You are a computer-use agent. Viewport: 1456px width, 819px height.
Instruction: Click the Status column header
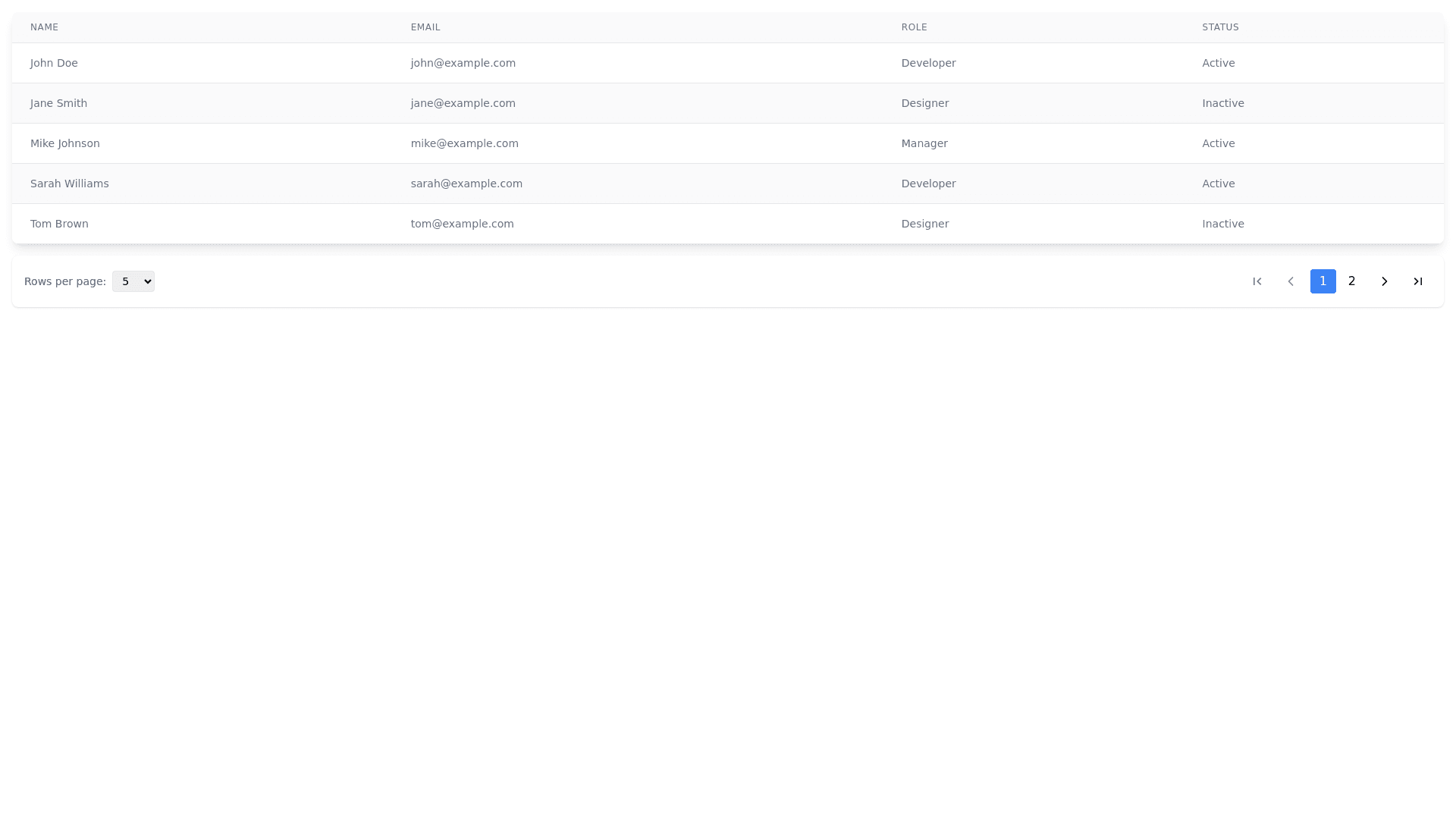click(1220, 27)
